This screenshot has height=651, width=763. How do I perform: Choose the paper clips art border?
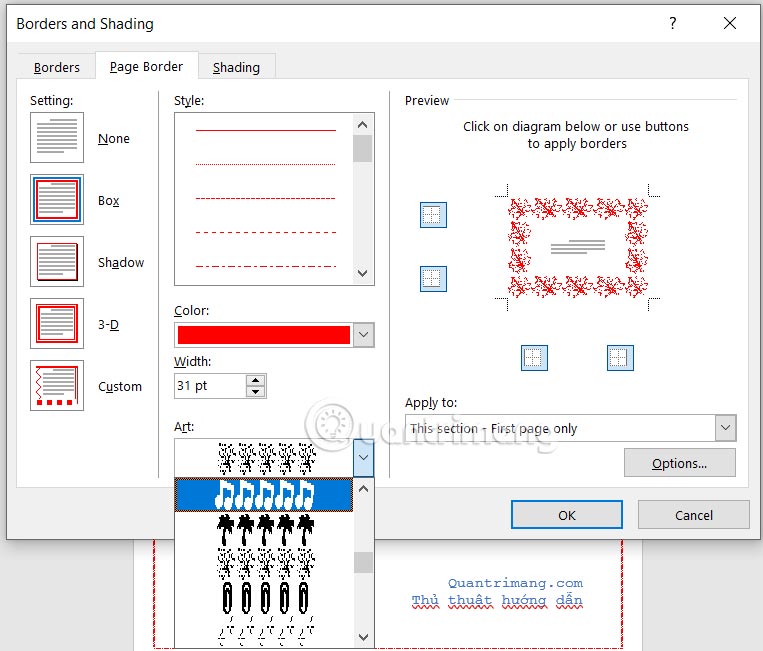pyautogui.click(x=264, y=597)
